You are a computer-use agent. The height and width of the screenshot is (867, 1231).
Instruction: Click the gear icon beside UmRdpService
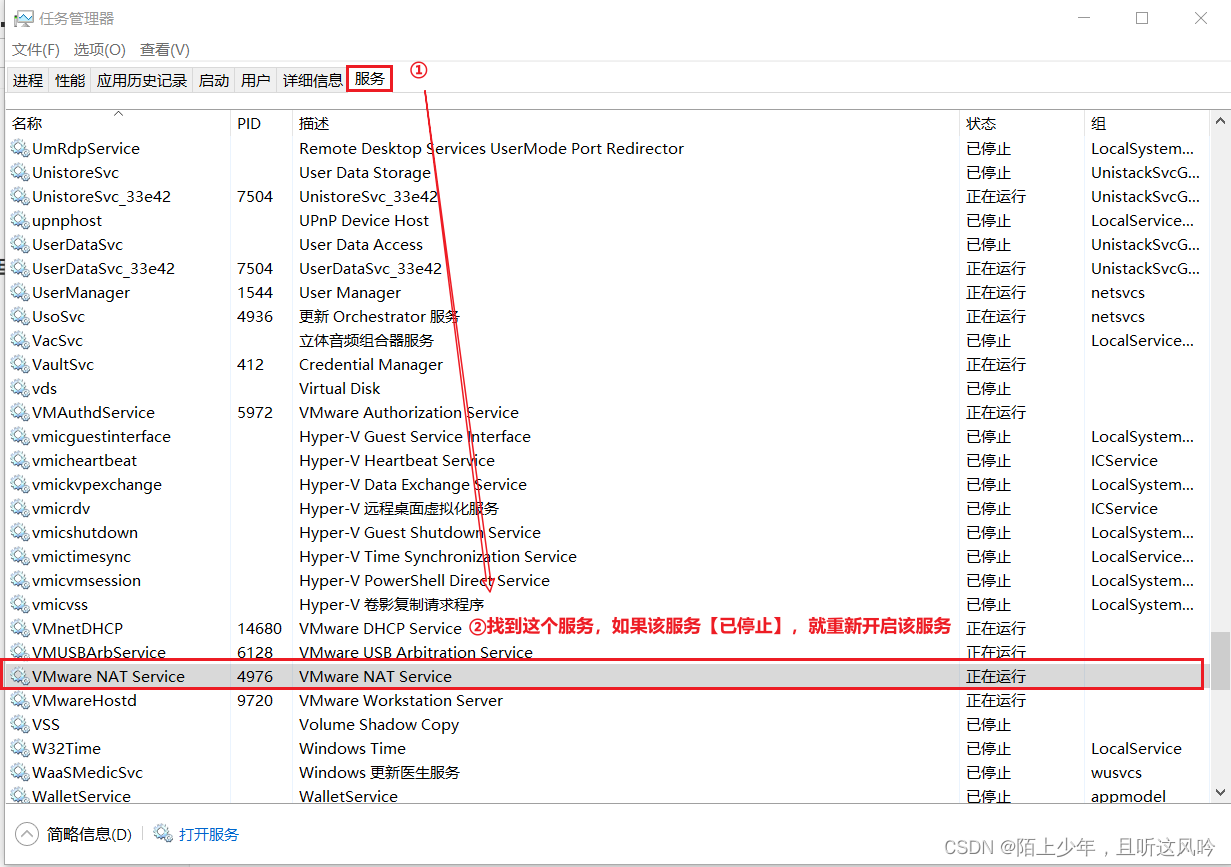[x=20, y=148]
